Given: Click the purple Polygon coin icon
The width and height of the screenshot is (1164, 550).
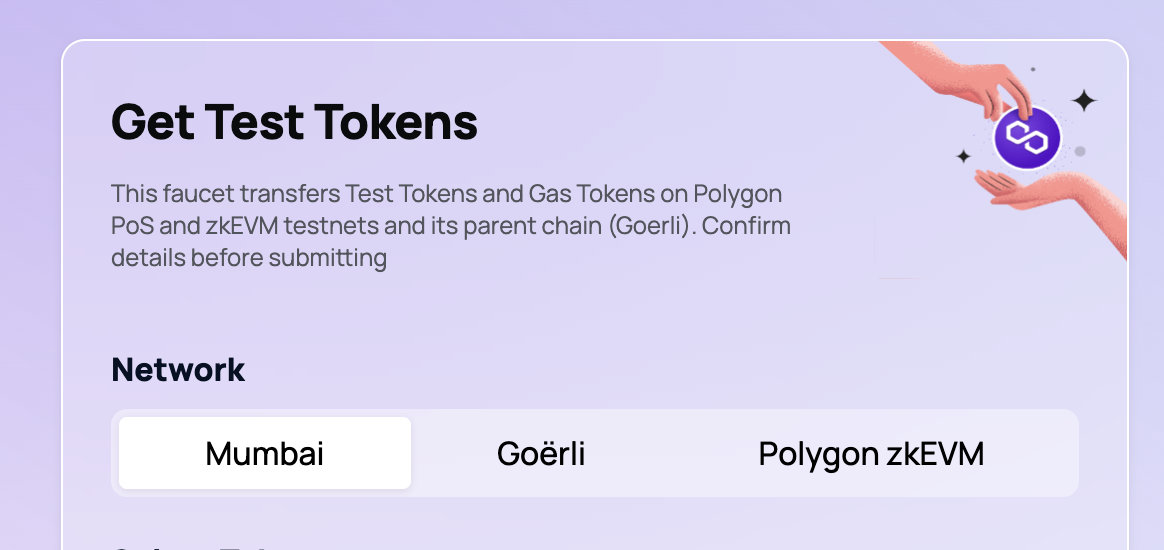Looking at the screenshot, I should pyautogui.click(x=1027, y=138).
